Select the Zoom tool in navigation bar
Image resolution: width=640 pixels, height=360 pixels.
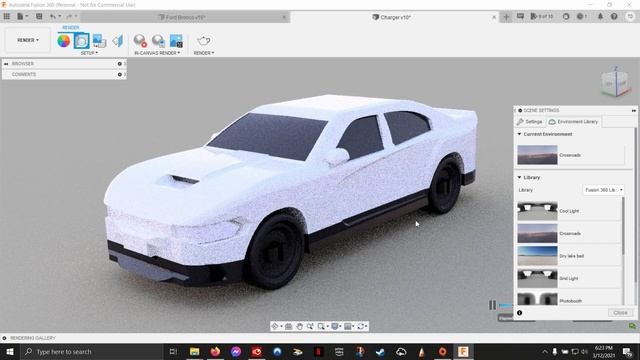tap(310, 326)
